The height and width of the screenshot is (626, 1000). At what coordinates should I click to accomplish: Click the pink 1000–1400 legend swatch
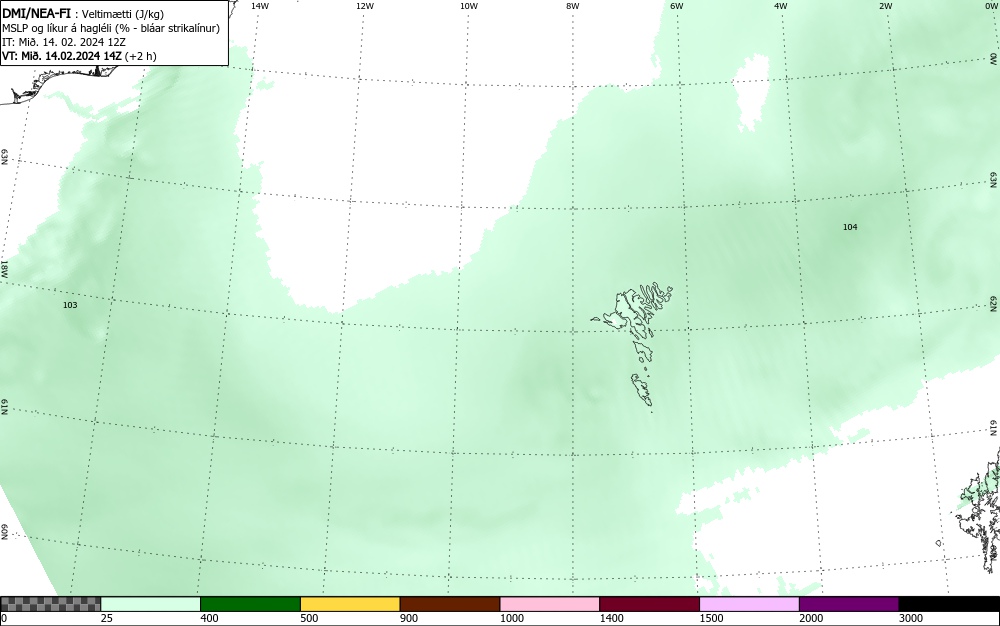pyautogui.click(x=550, y=604)
